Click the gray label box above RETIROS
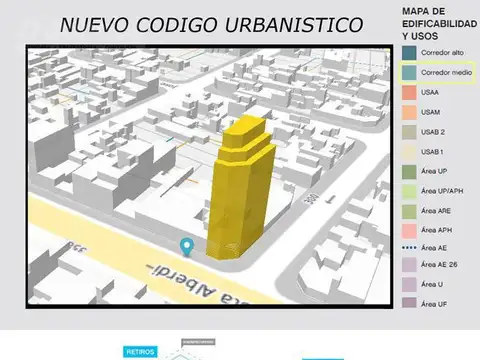The width and height of the screenshot is (480, 360). coord(198,342)
